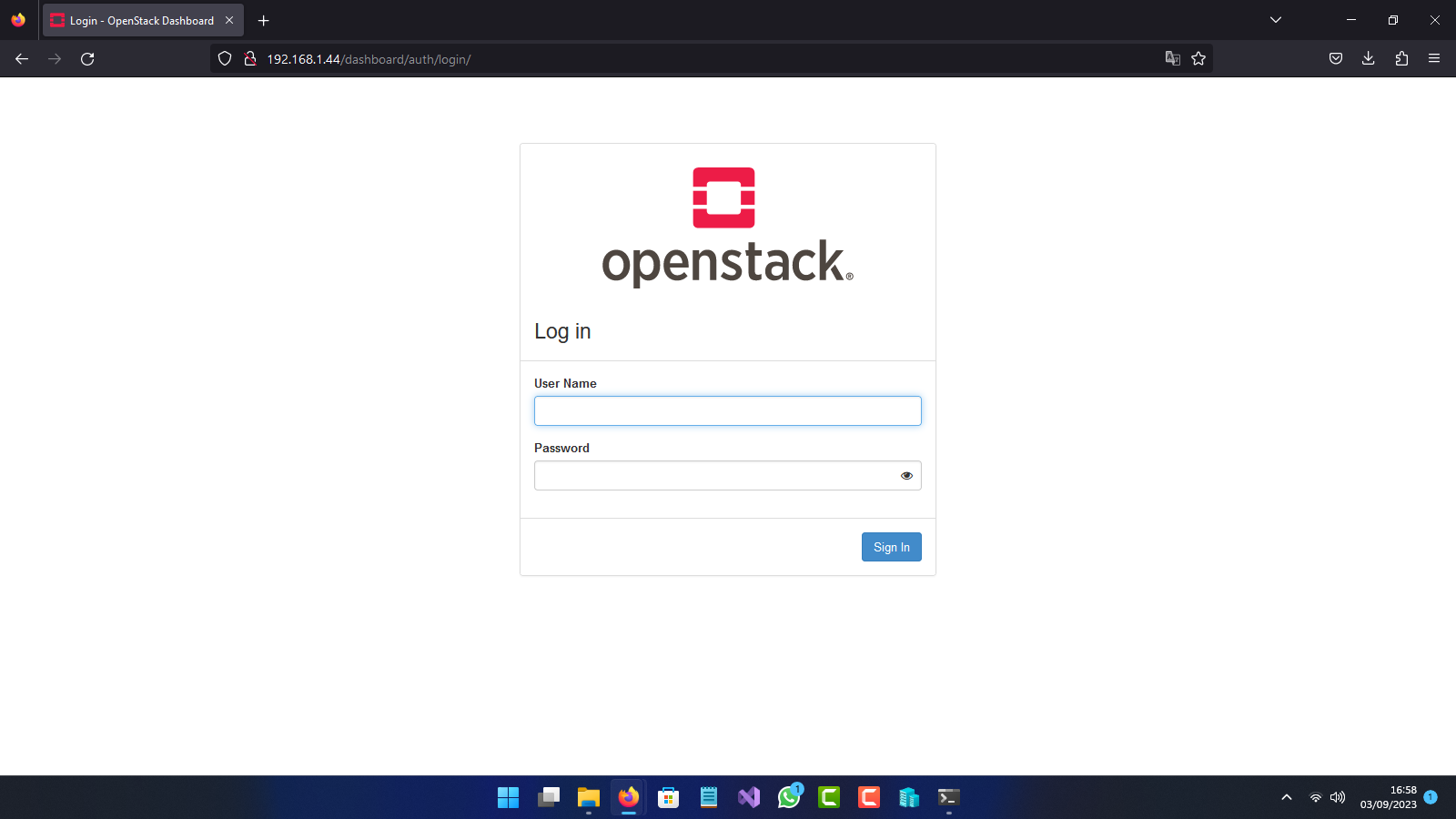Viewport: 1456px width, 819px height.
Task: Open Microsoft Store from taskbar
Action: (669, 798)
